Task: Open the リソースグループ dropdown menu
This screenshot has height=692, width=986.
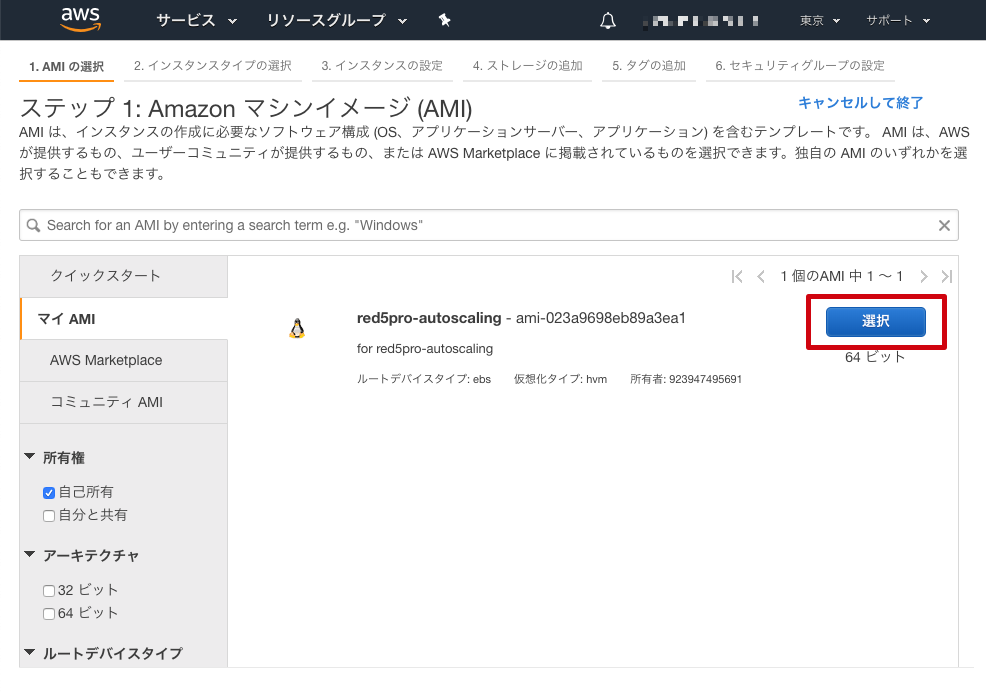Action: tap(336, 21)
